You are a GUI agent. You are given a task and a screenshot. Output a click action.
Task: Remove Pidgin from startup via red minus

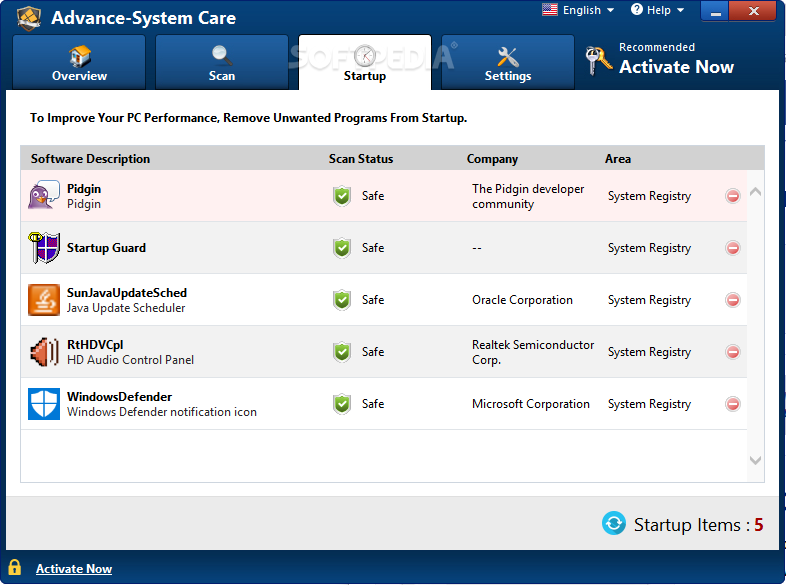[x=732, y=196]
